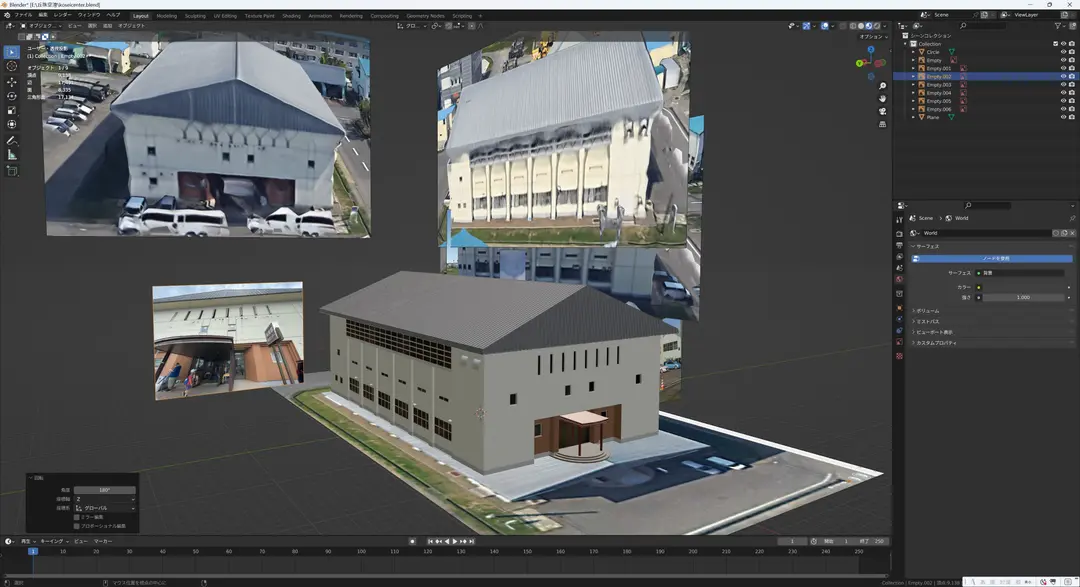
Task: Switch to the UV Editing workspace tab
Action: pyautogui.click(x=225, y=16)
